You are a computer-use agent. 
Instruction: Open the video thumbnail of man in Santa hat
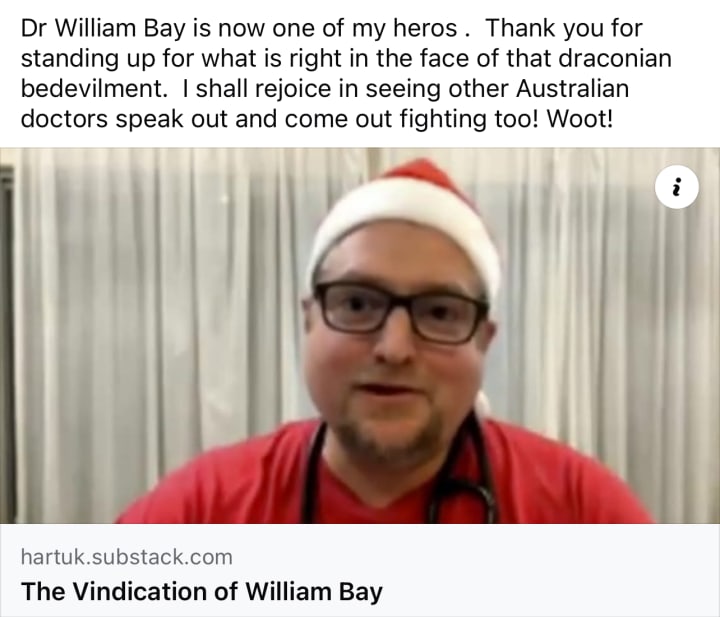pyautogui.click(x=360, y=336)
